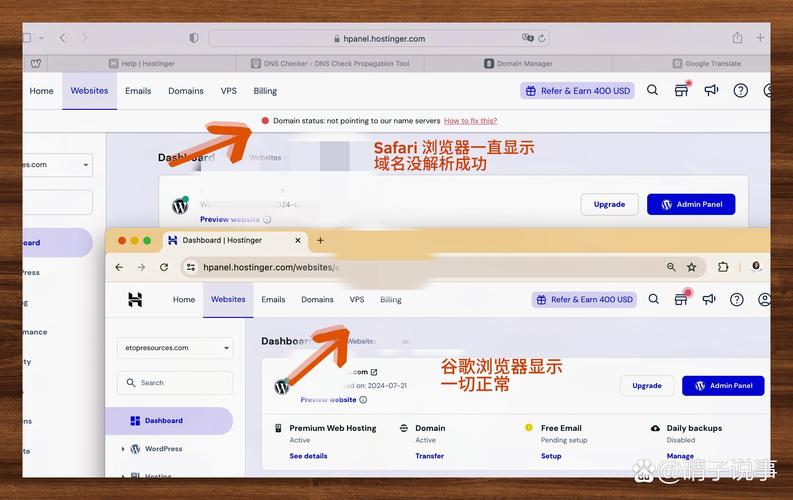Click Refer & Earn in Chrome window
Image resolution: width=793 pixels, height=500 pixels.
[584, 300]
